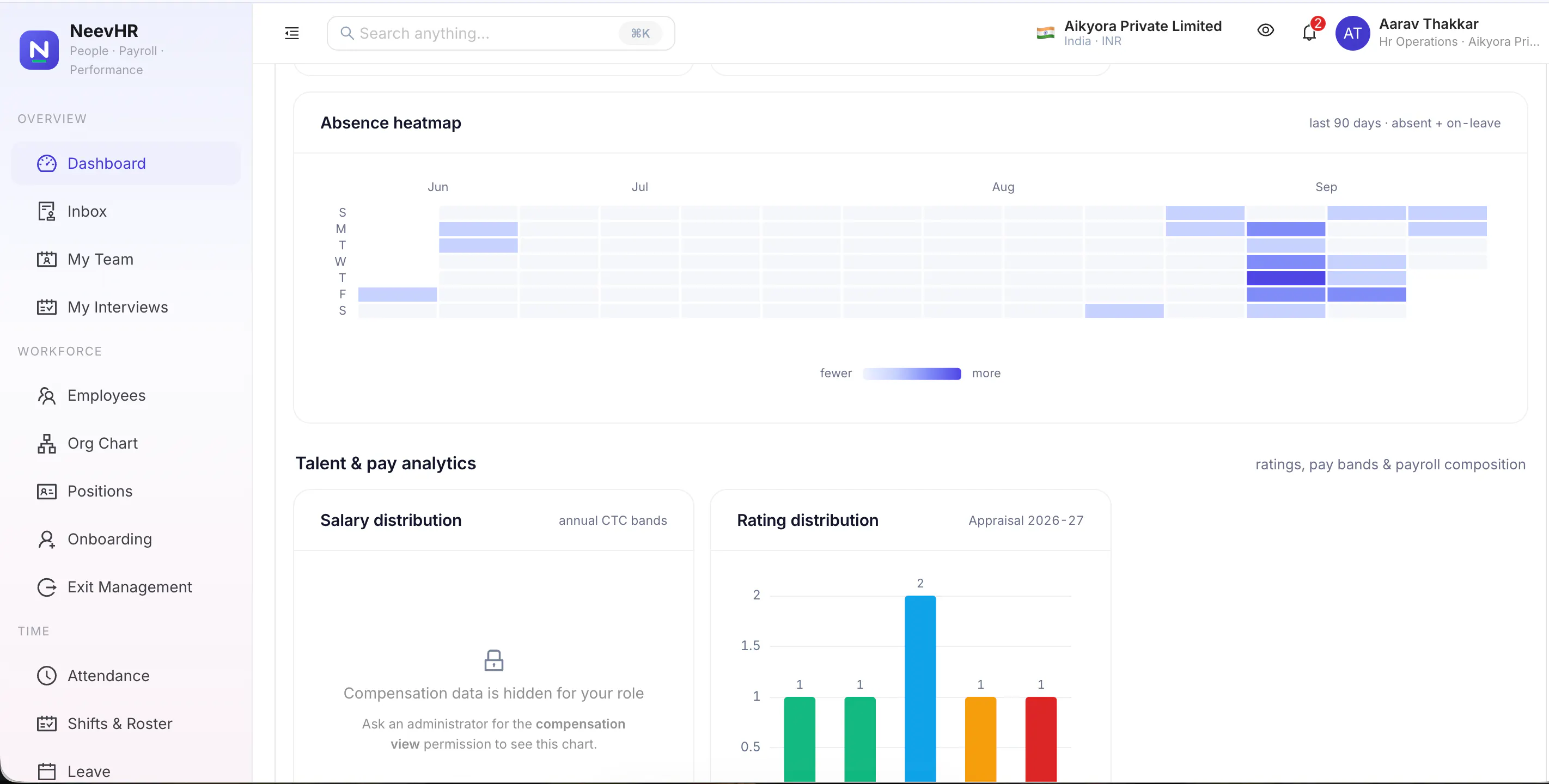
Task: Click the 'Jul' month label on heatmap
Action: click(x=640, y=187)
